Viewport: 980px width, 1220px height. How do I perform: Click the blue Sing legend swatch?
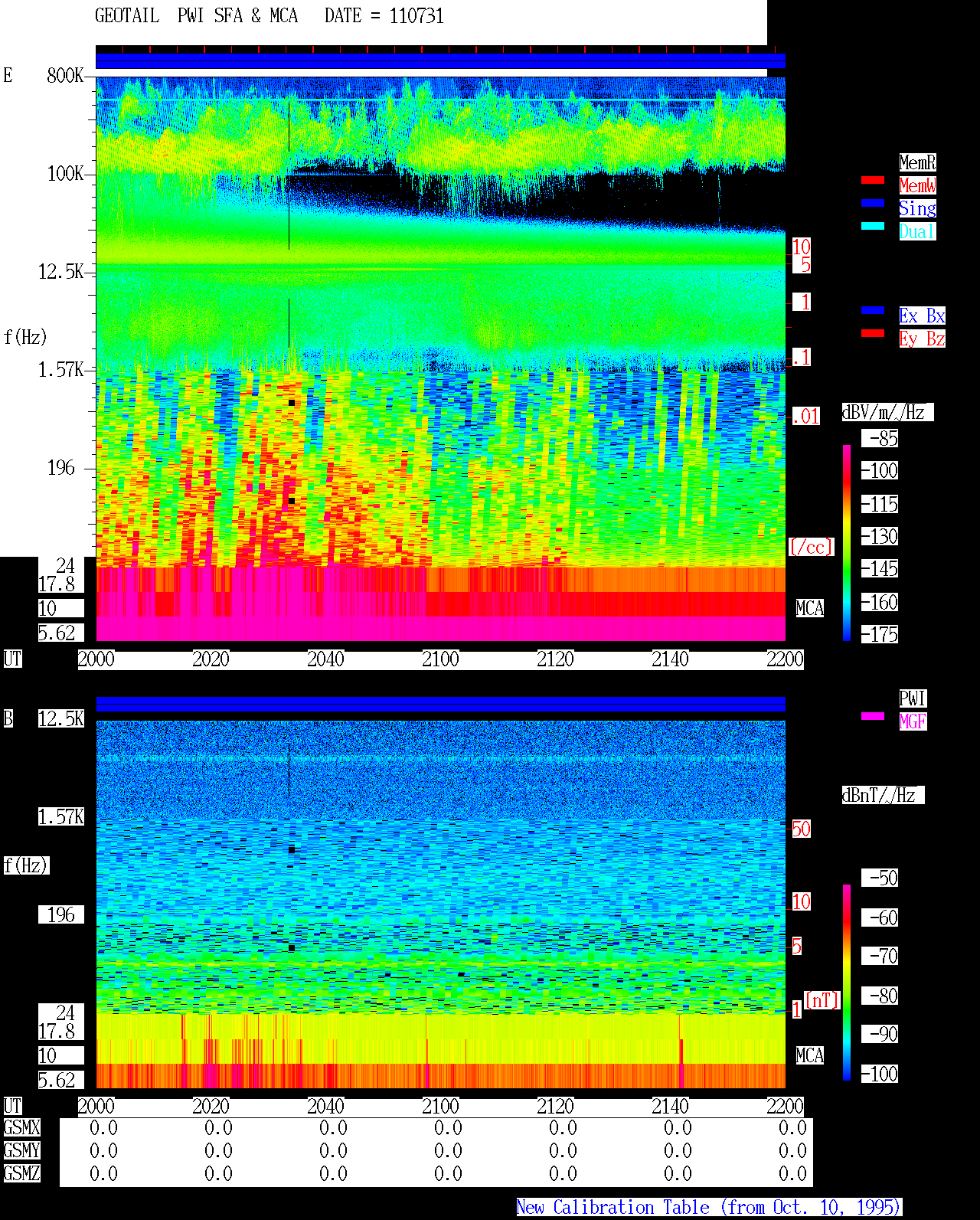click(873, 203)
